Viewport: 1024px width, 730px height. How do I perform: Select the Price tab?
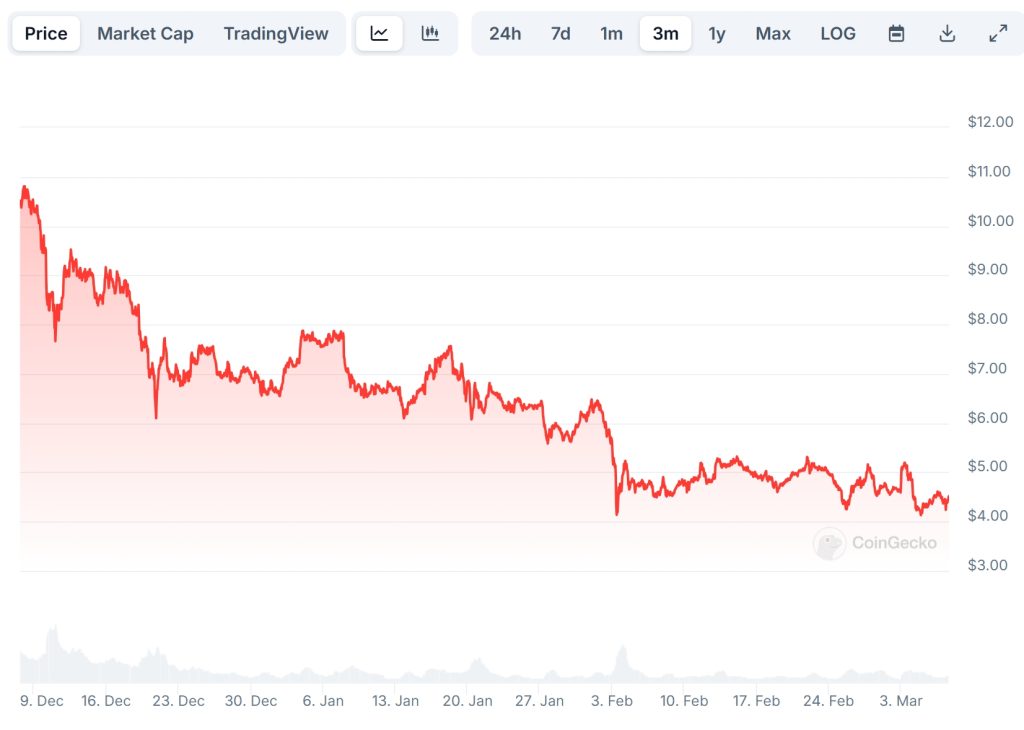click(46, 33)
